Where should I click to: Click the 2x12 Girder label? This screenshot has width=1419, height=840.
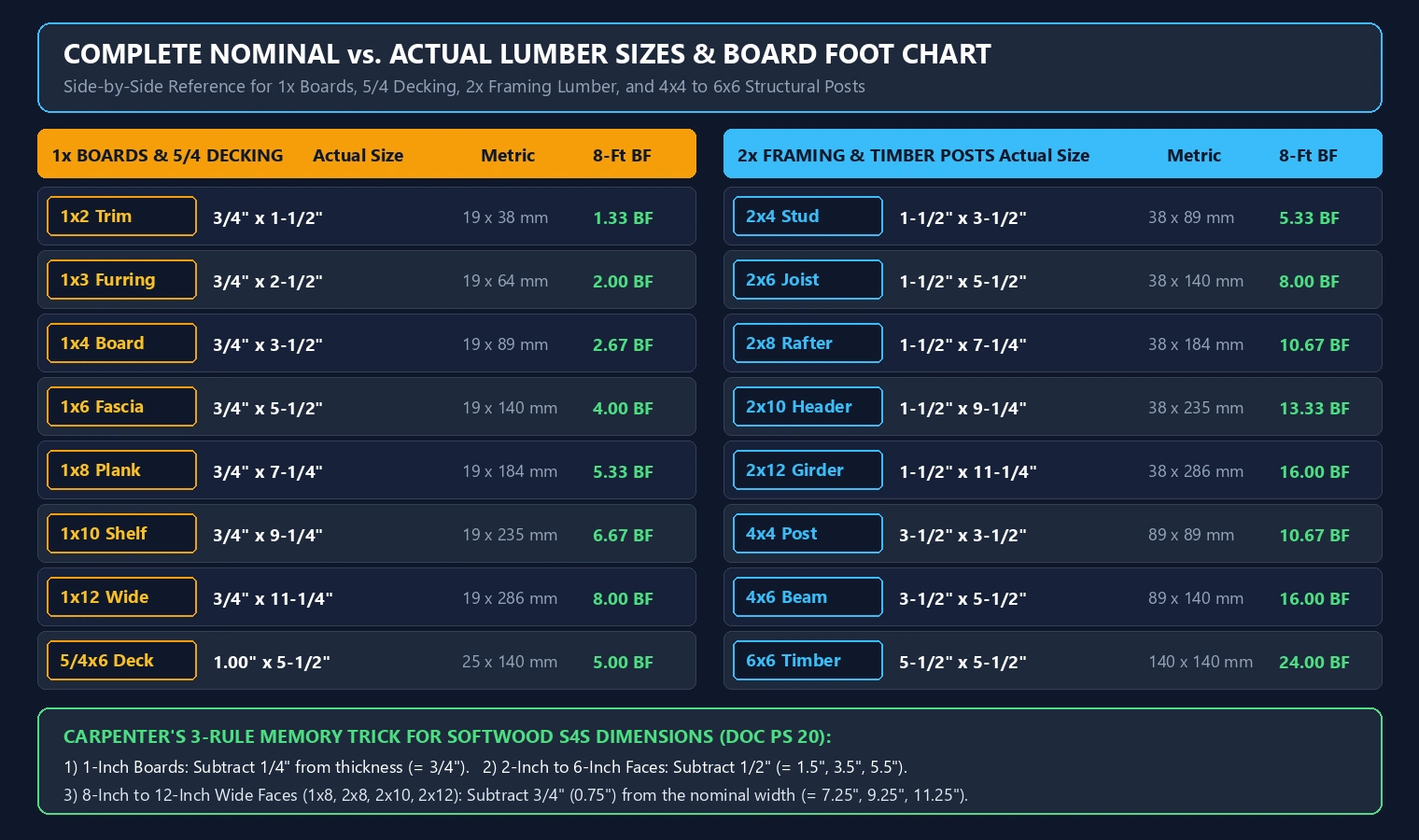808,470
